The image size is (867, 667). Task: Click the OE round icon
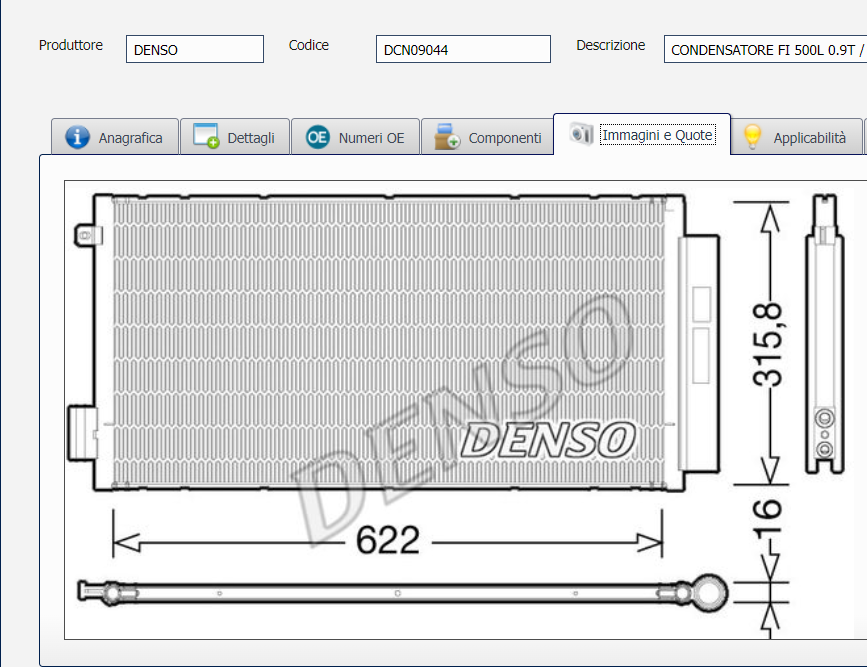tap(318, 137)
